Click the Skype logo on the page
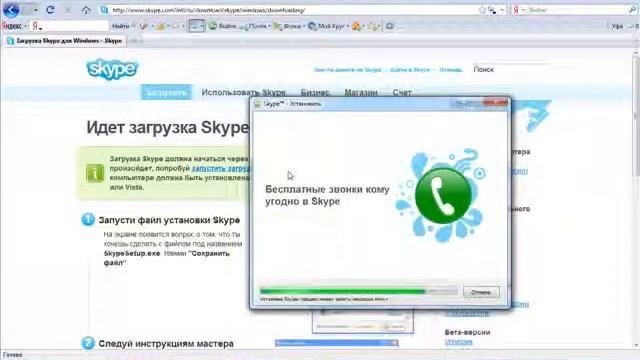The image size is (640, 360). point(112,69)
